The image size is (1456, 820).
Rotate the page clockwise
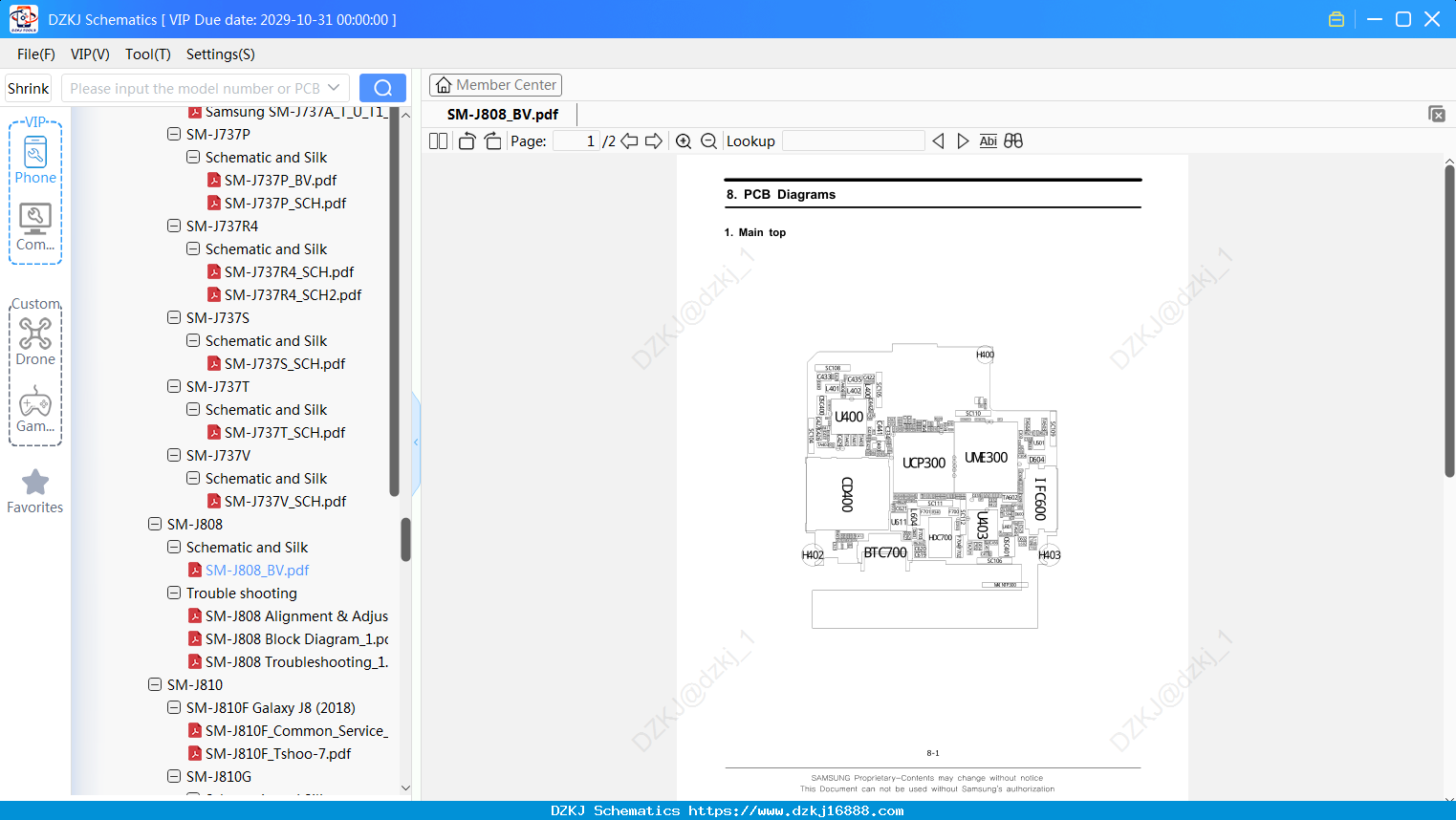(492, 141)
